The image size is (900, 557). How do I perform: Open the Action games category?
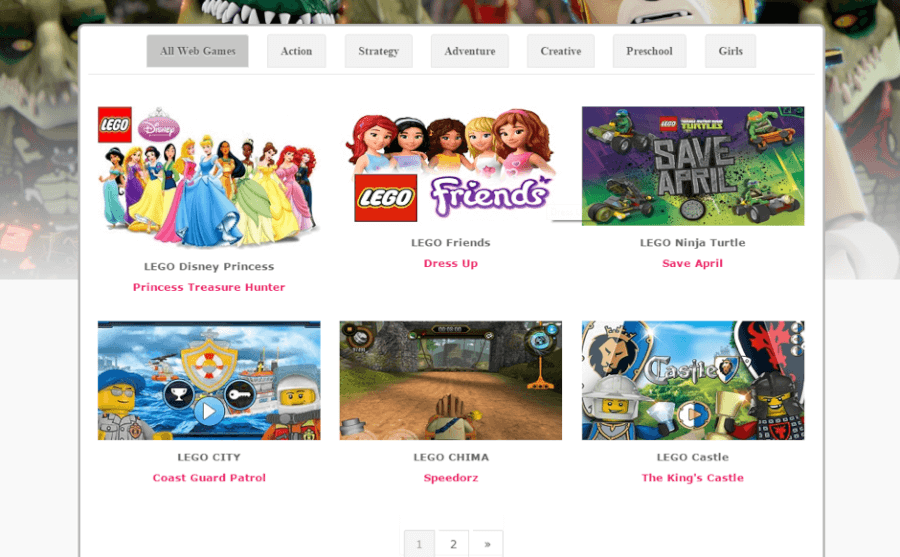296,51
